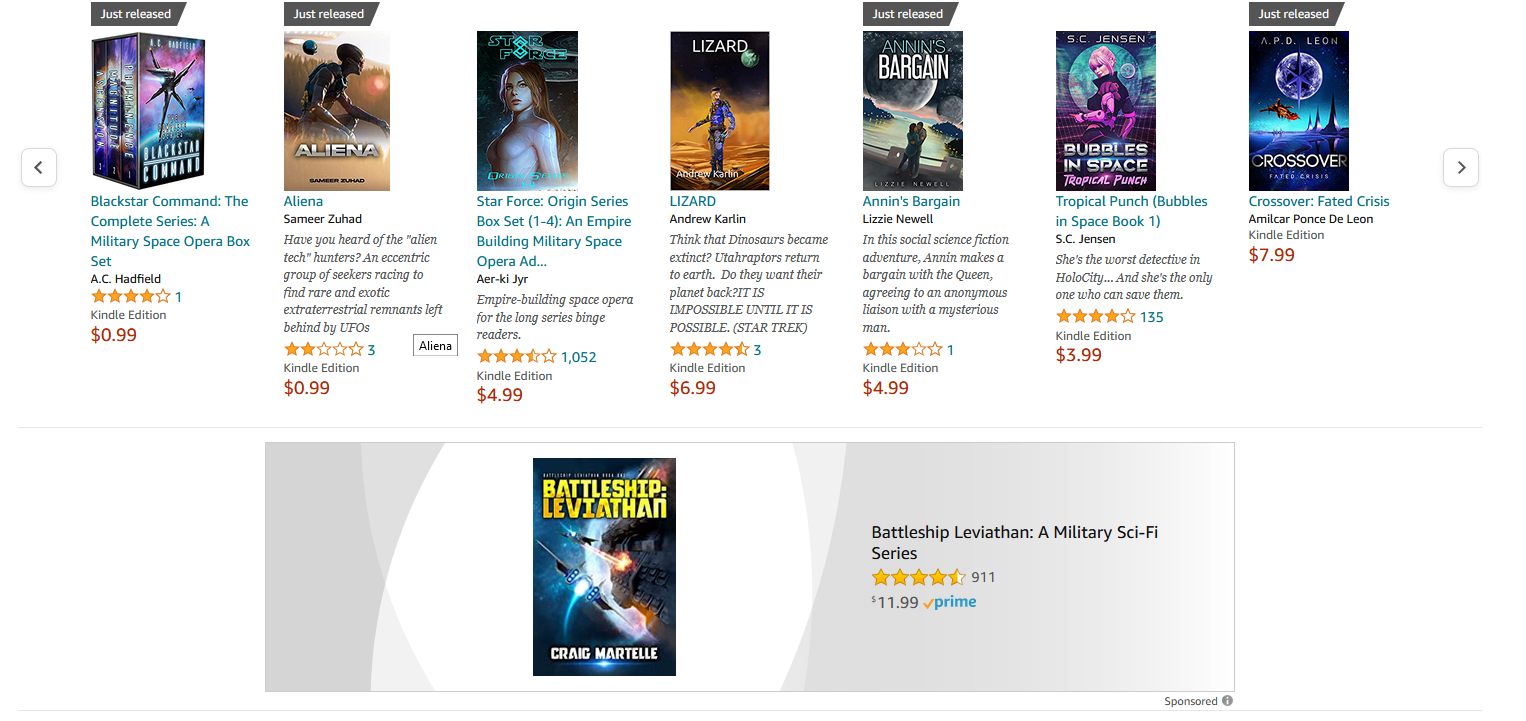Open the Star Force book cover

(527, 111)
